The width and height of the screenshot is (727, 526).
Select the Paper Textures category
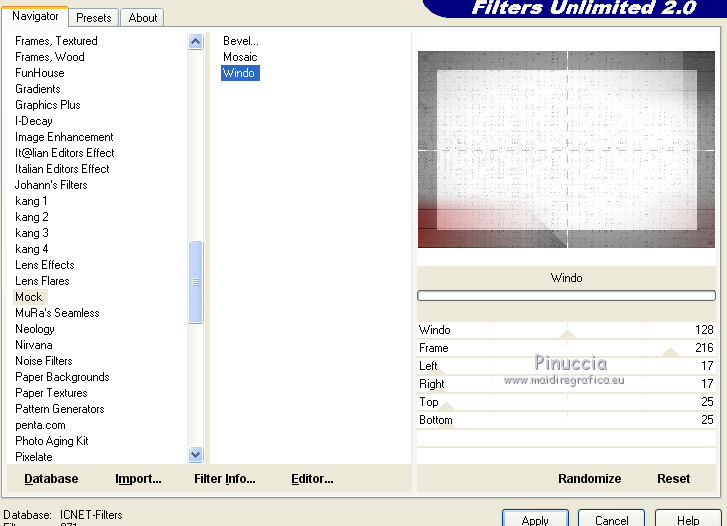point(51,393)
